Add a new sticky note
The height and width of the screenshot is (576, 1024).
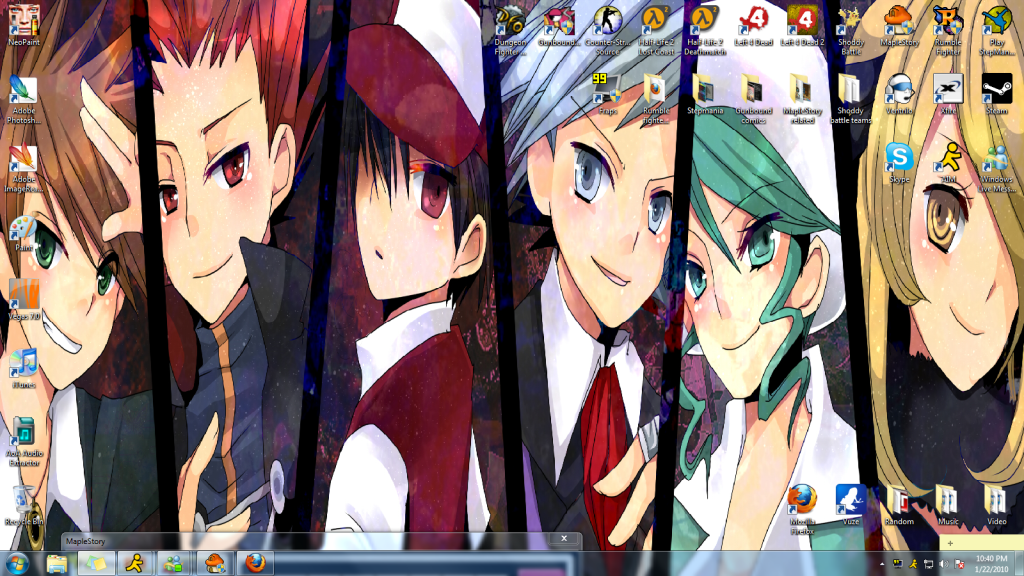[950, 543]
